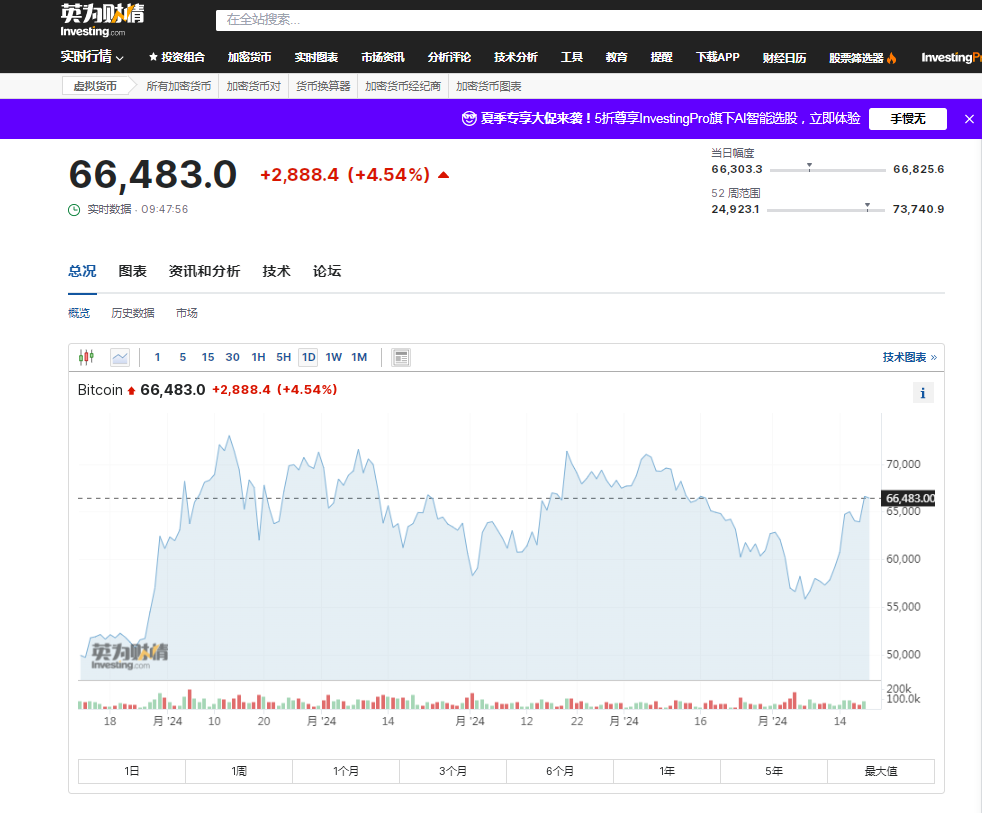This screenshot has width=982, height=813.
Task: Click the chart info 'i' icon
Action: (922, 392)
